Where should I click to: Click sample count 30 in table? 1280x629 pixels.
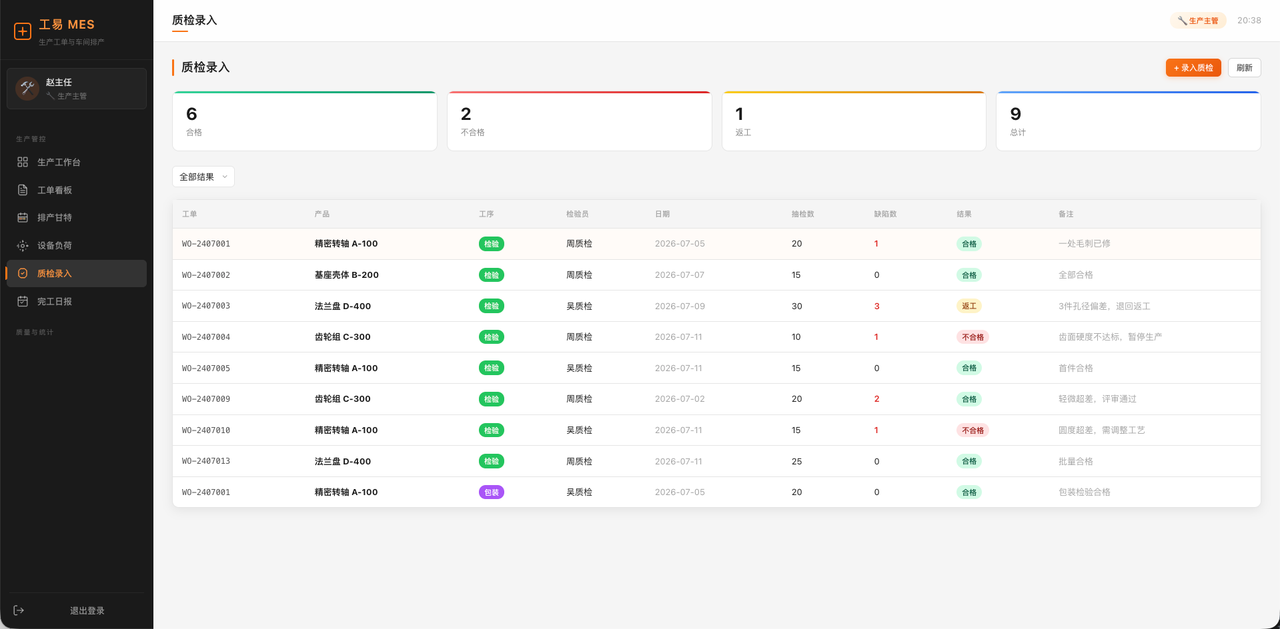(x=797, y=306)
